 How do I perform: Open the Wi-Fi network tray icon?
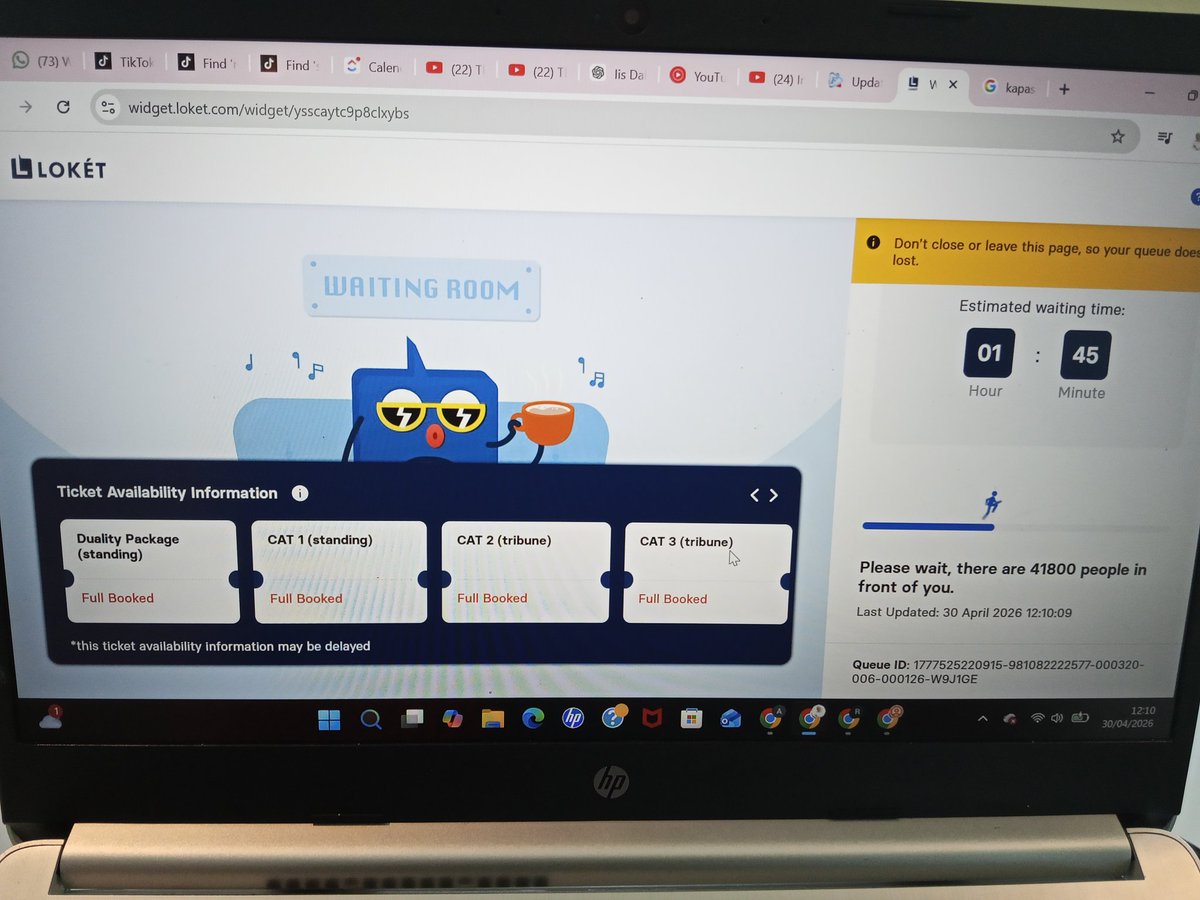coord(1037,718)
